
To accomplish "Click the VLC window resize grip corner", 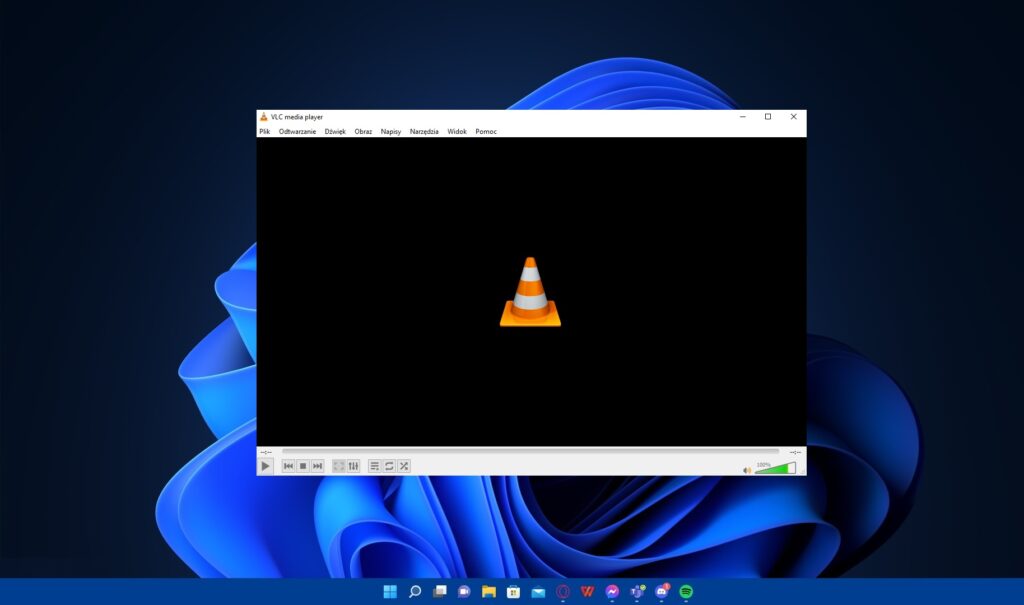I will click(803, 472).
